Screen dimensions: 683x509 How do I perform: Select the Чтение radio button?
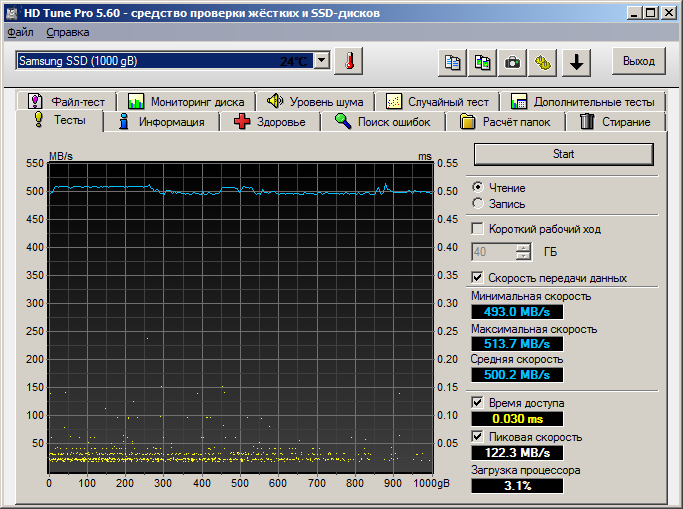(x=478, y=187)
